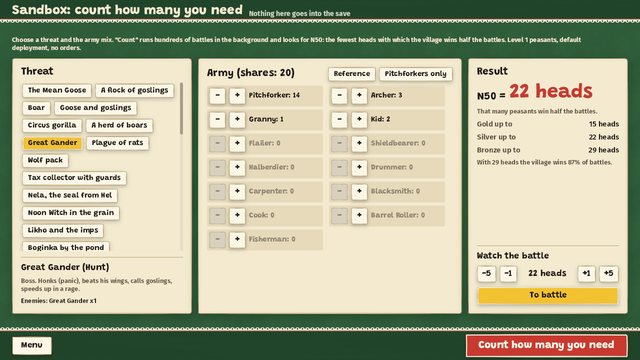The width and height of the screenshot is (640, 360).
Task: Increase Pitchforker count with plus button
Action: [237, 96]
